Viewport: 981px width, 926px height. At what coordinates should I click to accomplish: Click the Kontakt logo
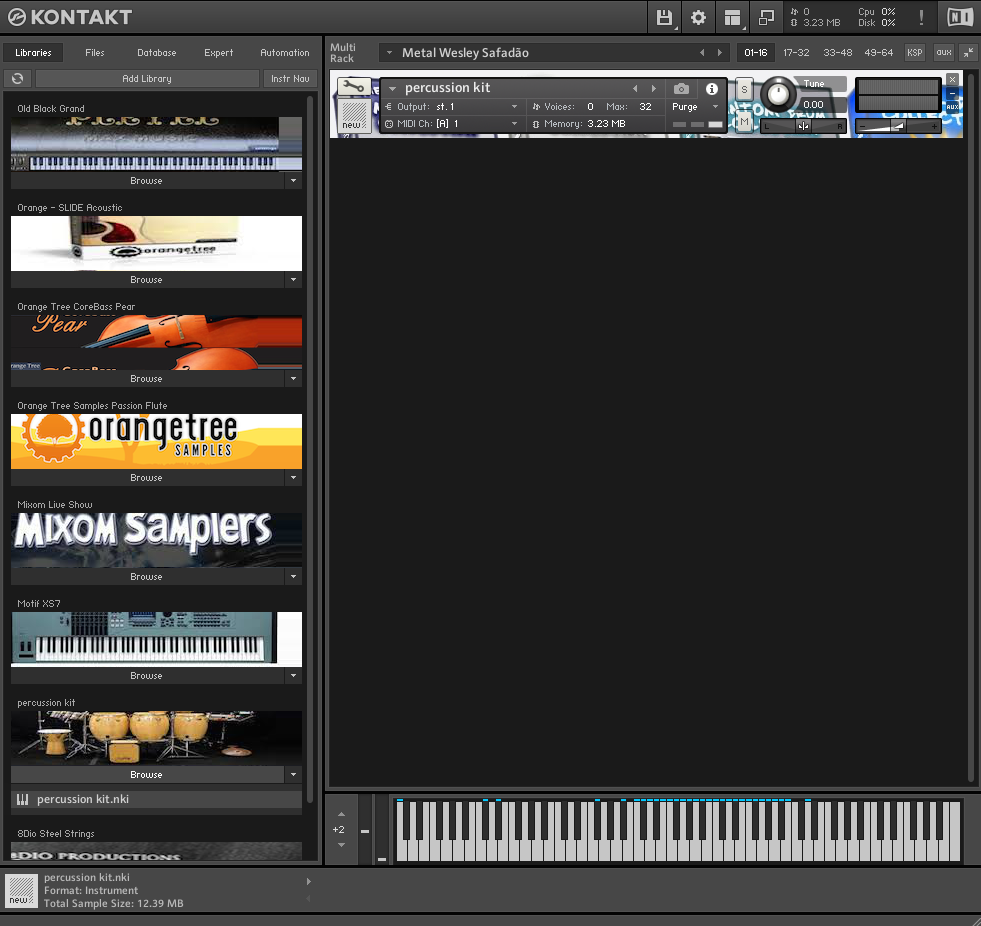(x=69, y=18)
